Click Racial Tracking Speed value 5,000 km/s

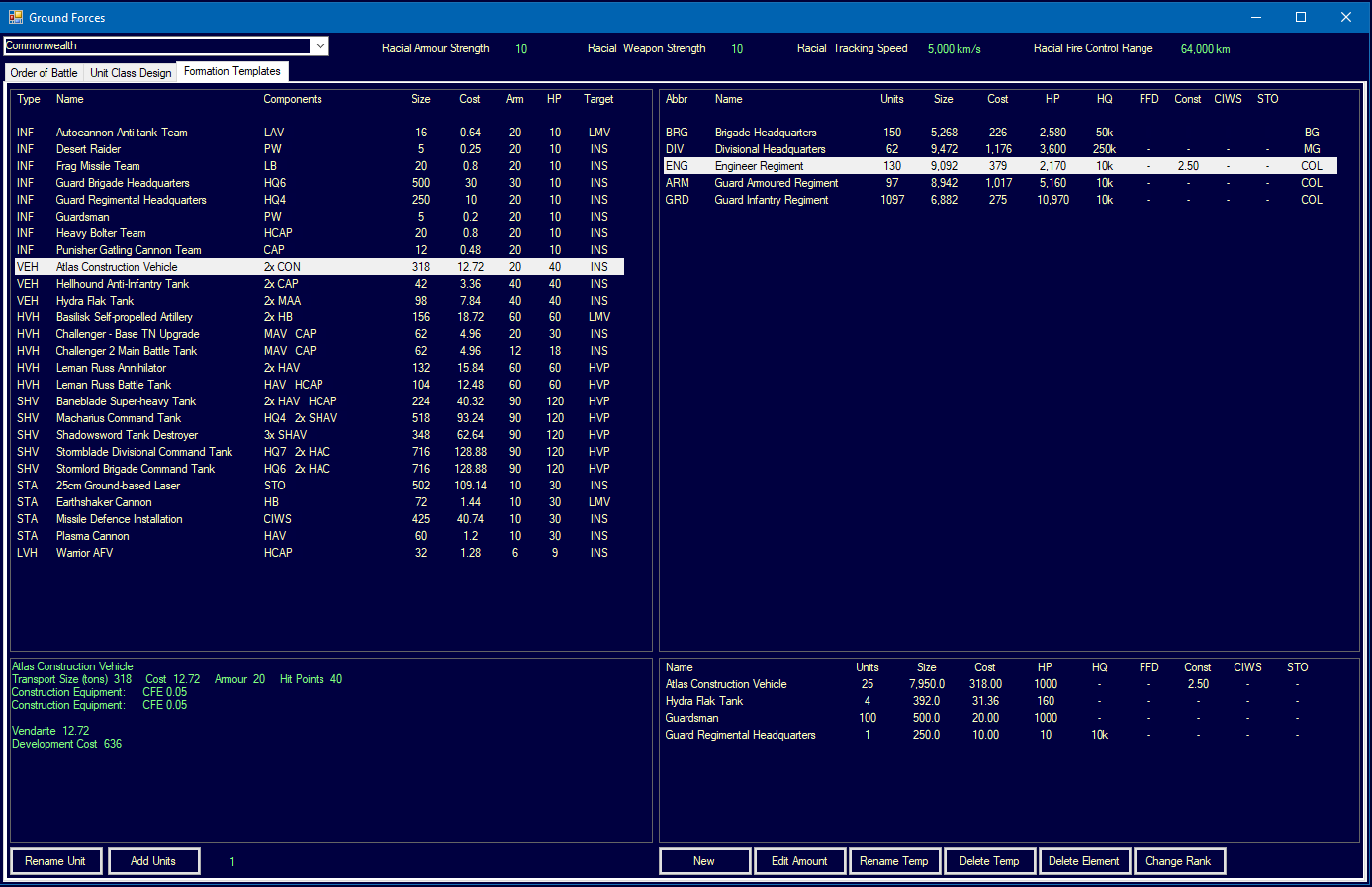click(x=955, y=49)
